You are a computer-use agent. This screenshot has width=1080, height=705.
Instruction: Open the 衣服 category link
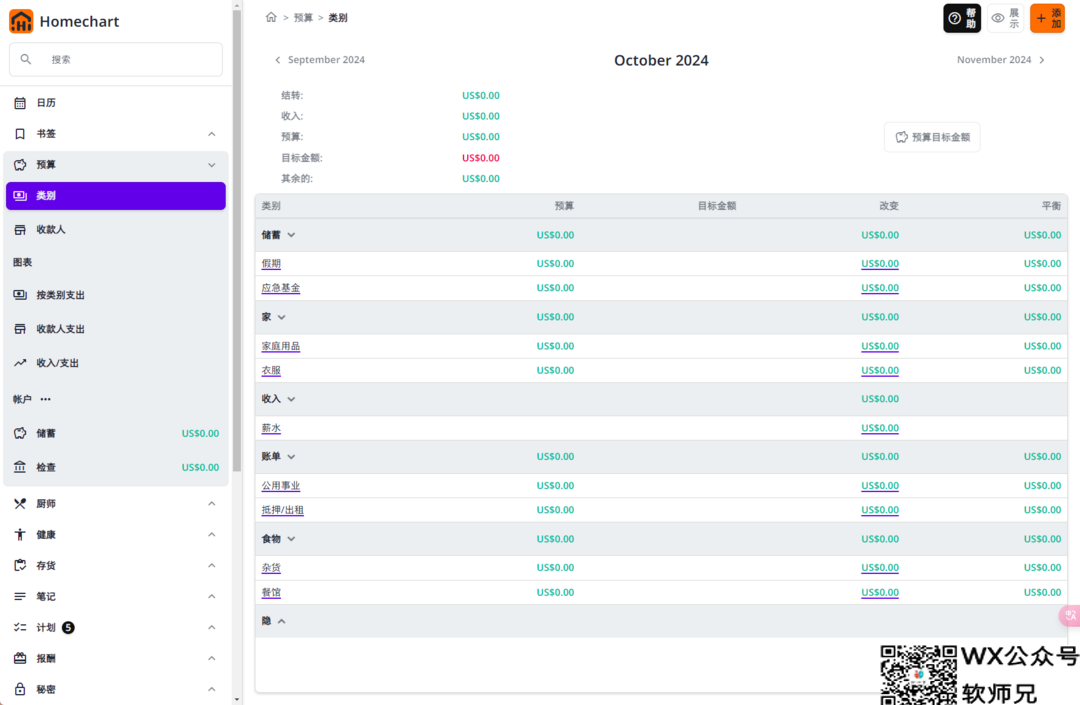[x=271, y=370]
